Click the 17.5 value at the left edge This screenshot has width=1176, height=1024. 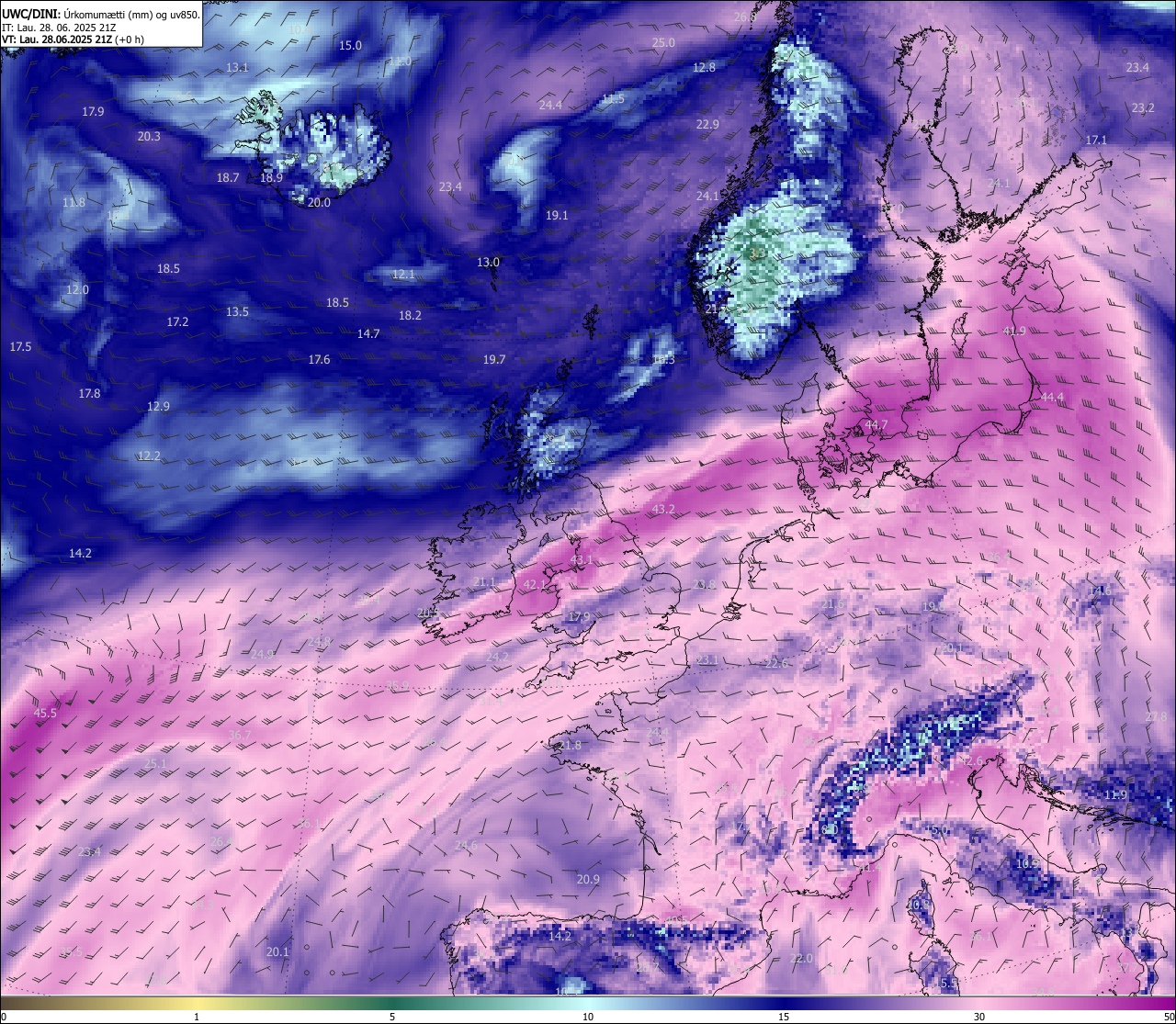[20, 346]
